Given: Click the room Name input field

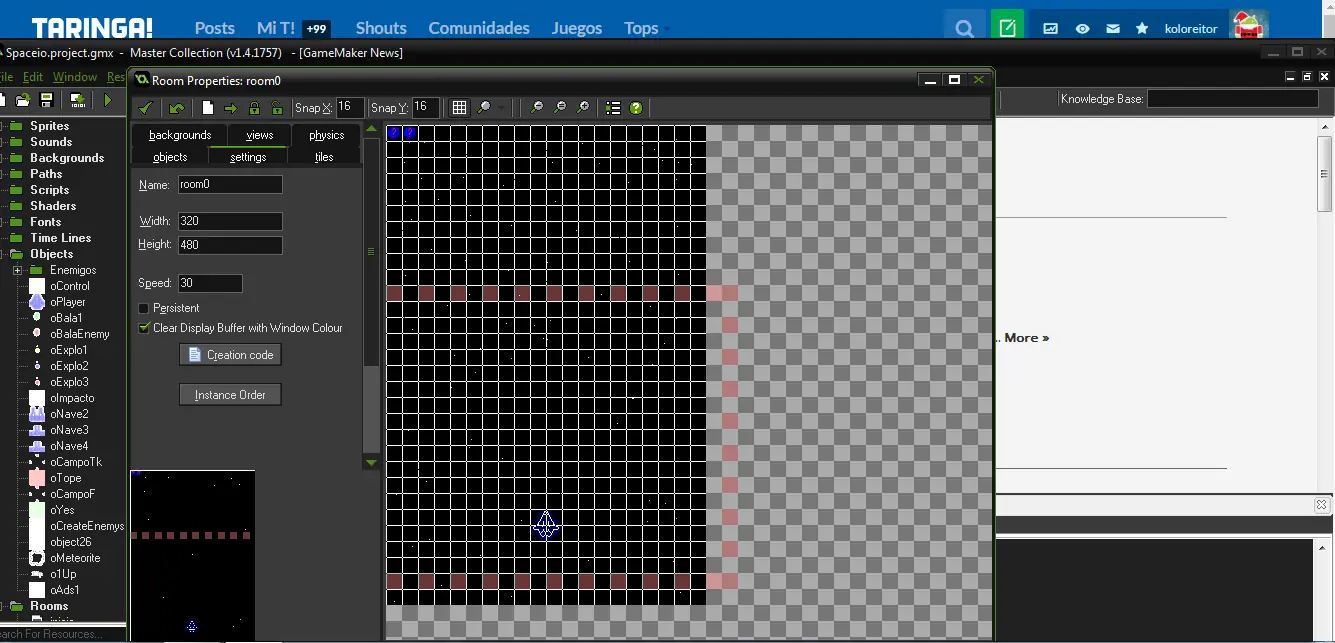Looking at the screenshot, I should [230, 184].
